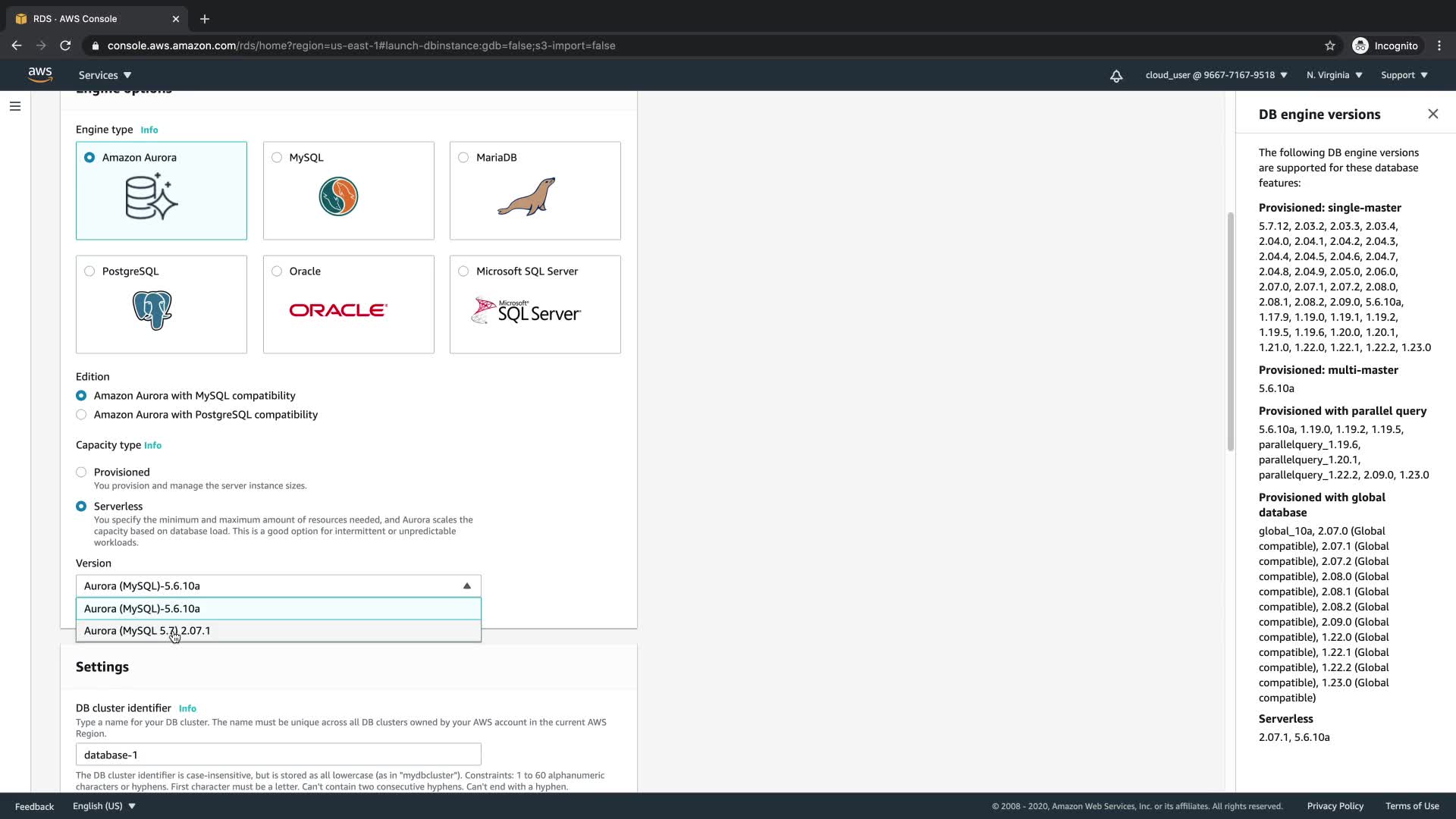
Task: Click the Oracle logo tile
Action: tap(338, 310)
